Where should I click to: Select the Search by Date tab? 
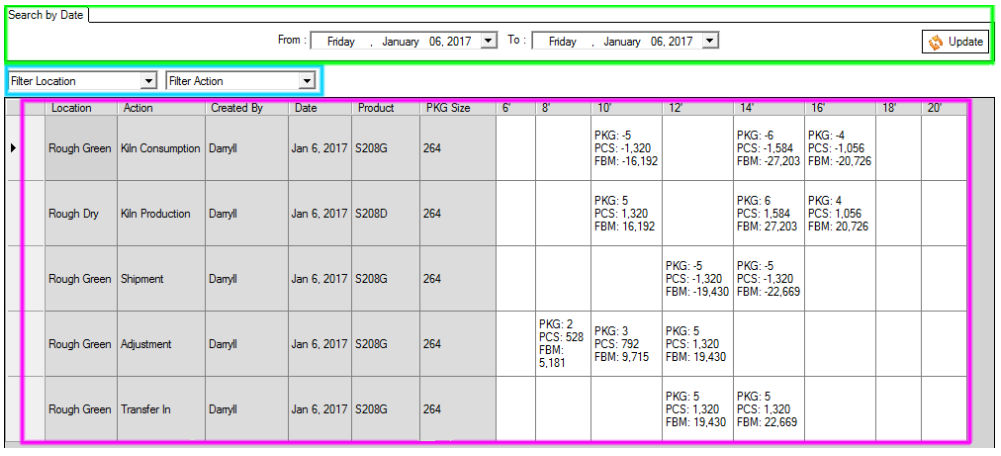(x=45, y=15)
